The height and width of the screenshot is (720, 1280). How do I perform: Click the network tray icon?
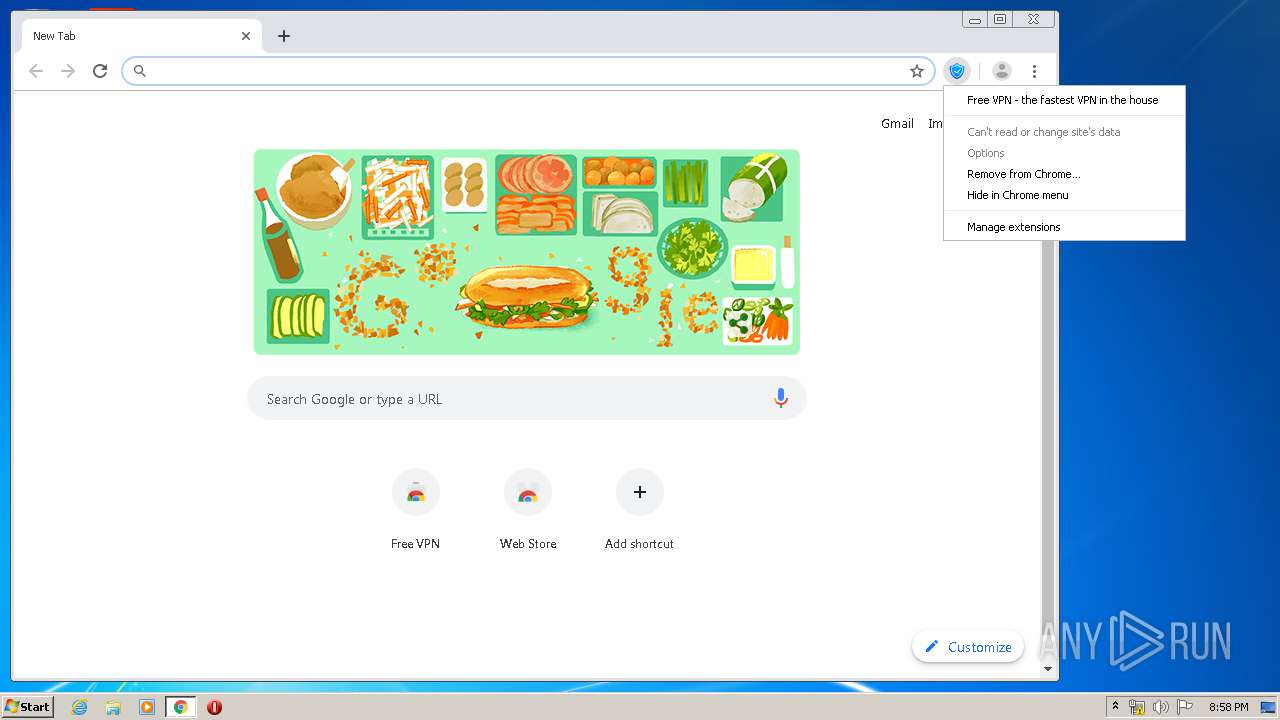coord(1137,707)
